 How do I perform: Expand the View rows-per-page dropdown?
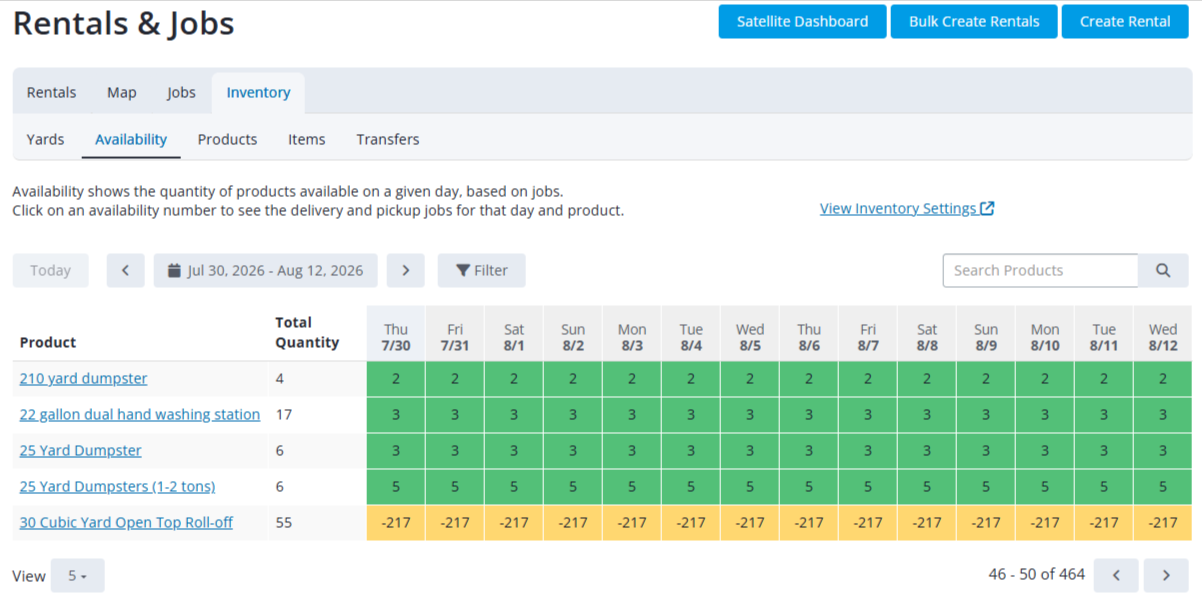point(77,576)
